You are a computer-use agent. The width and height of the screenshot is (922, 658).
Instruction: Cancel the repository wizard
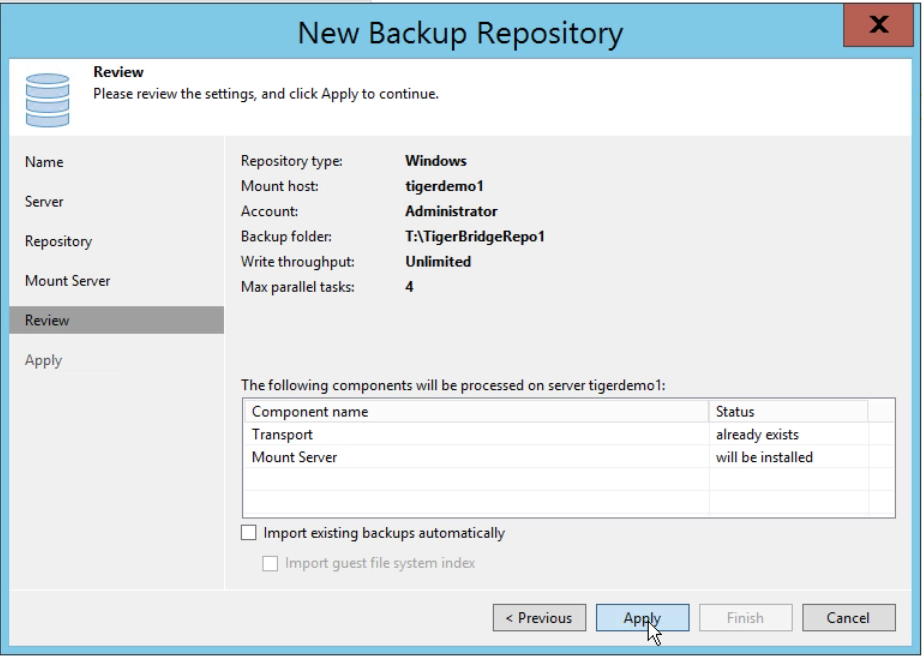pyautogui.click(x=848, y=618)
